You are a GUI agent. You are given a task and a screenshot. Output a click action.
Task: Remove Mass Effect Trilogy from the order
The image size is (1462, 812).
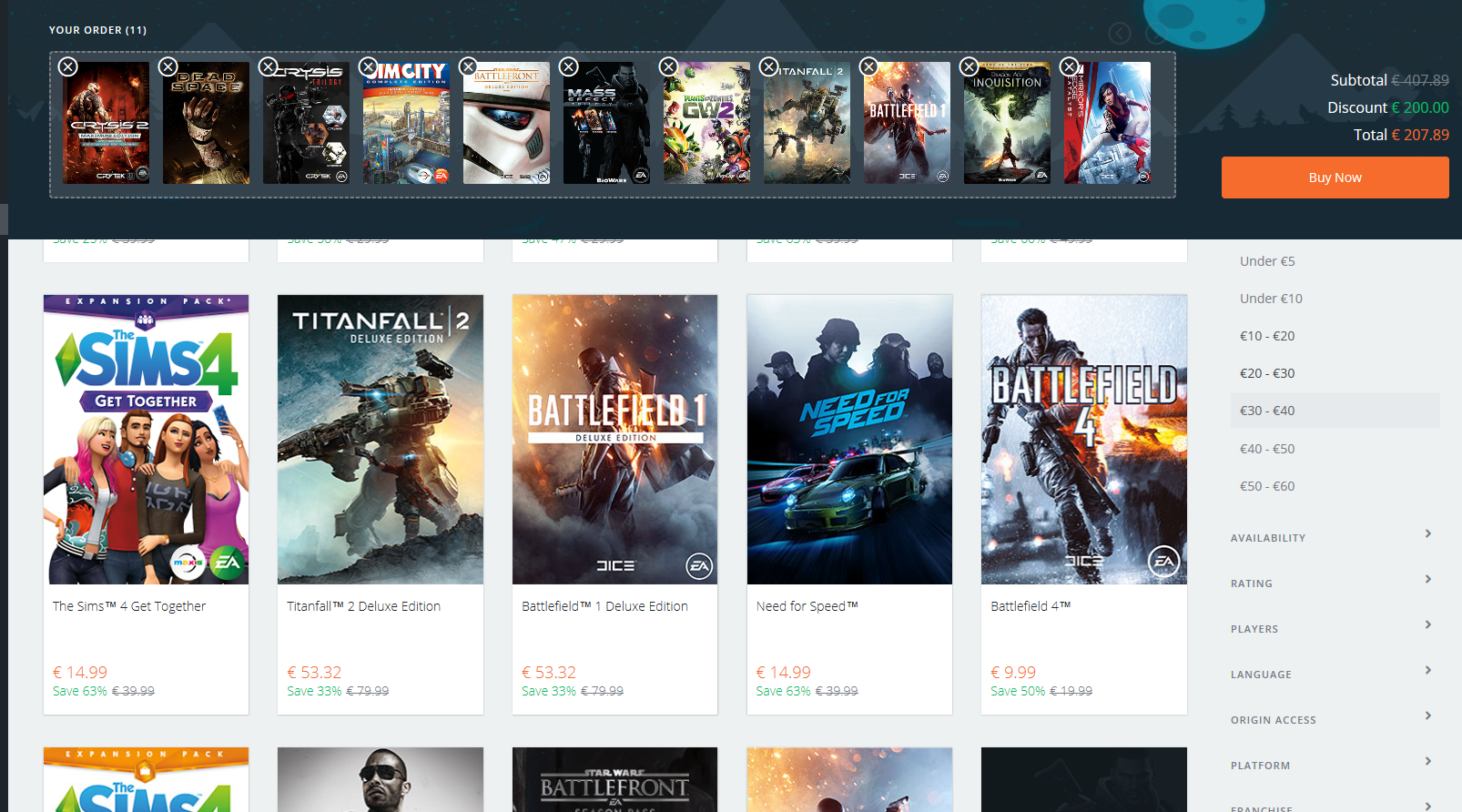click(x=569, y=66)
